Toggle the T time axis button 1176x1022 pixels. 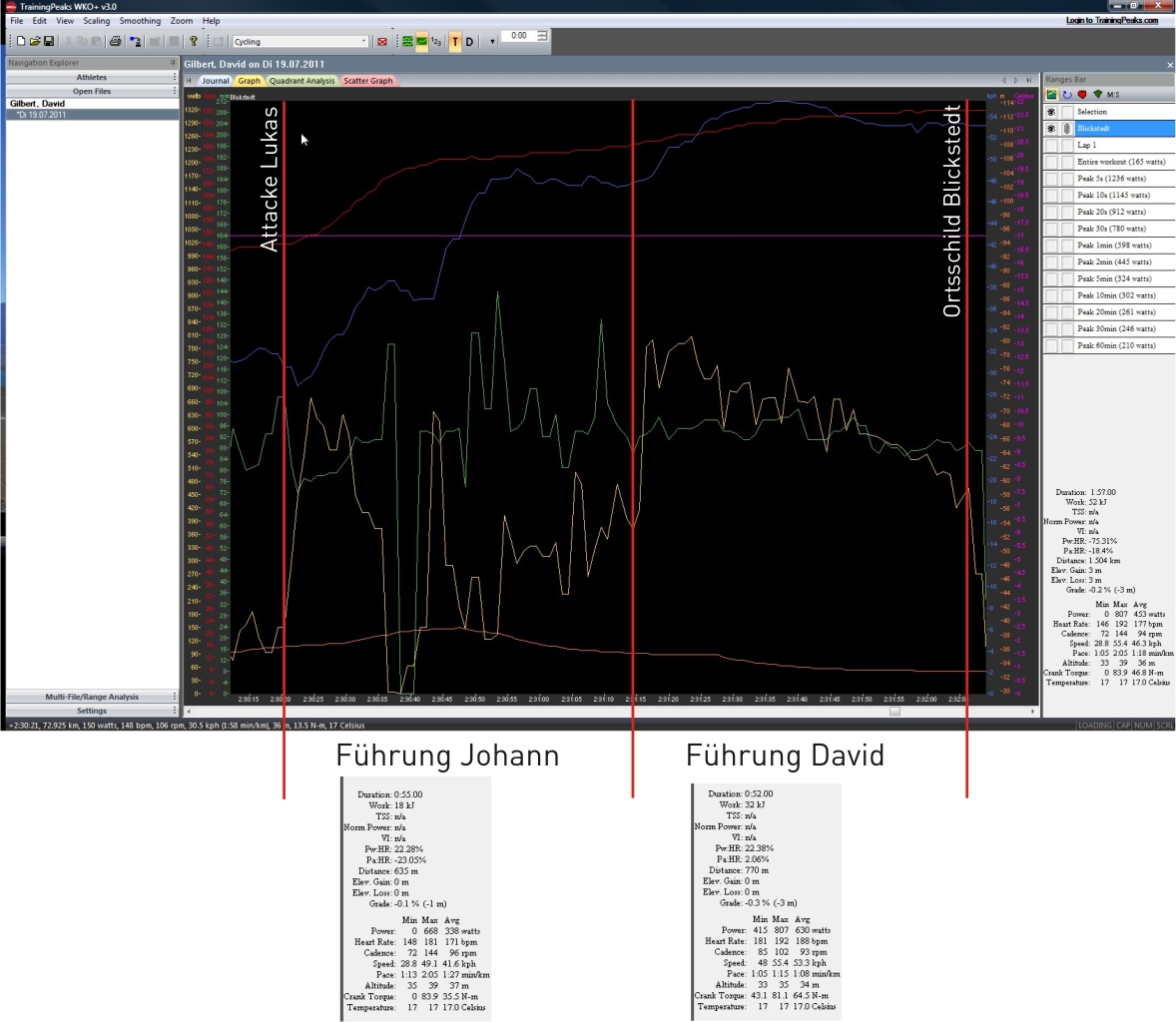[455, 41]
